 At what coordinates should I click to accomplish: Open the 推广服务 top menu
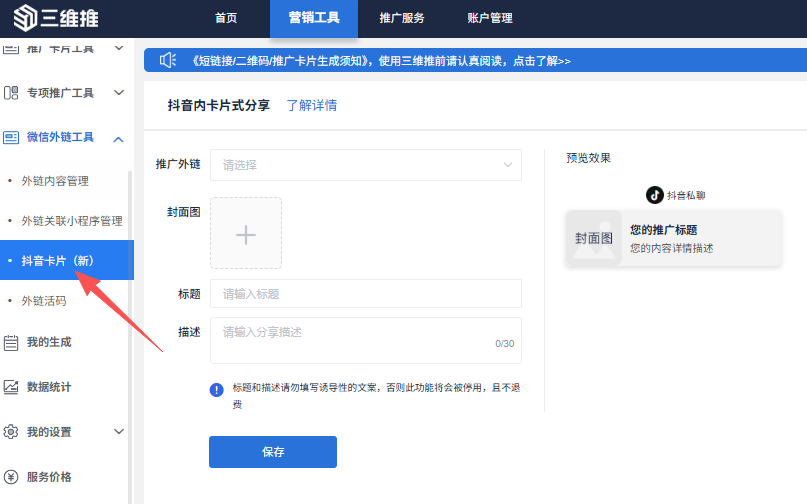[x=401, y=18]
